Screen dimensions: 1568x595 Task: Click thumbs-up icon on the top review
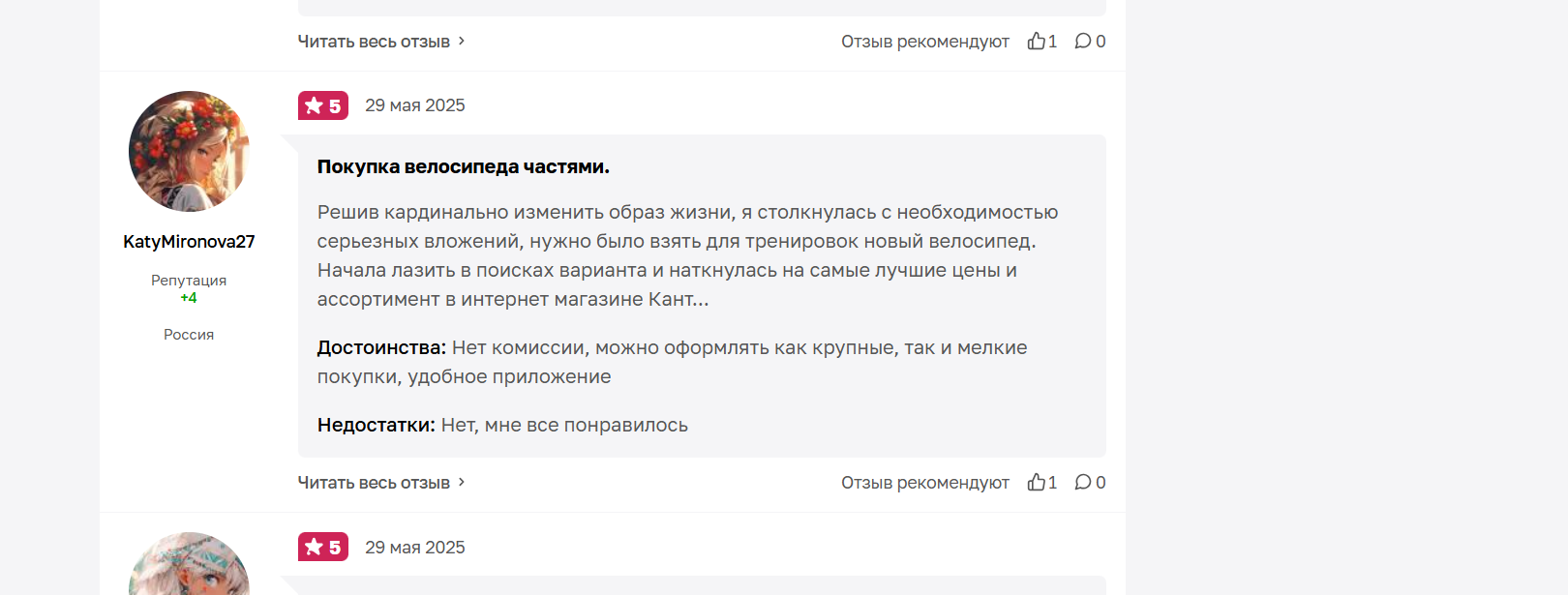point(1037,41)
